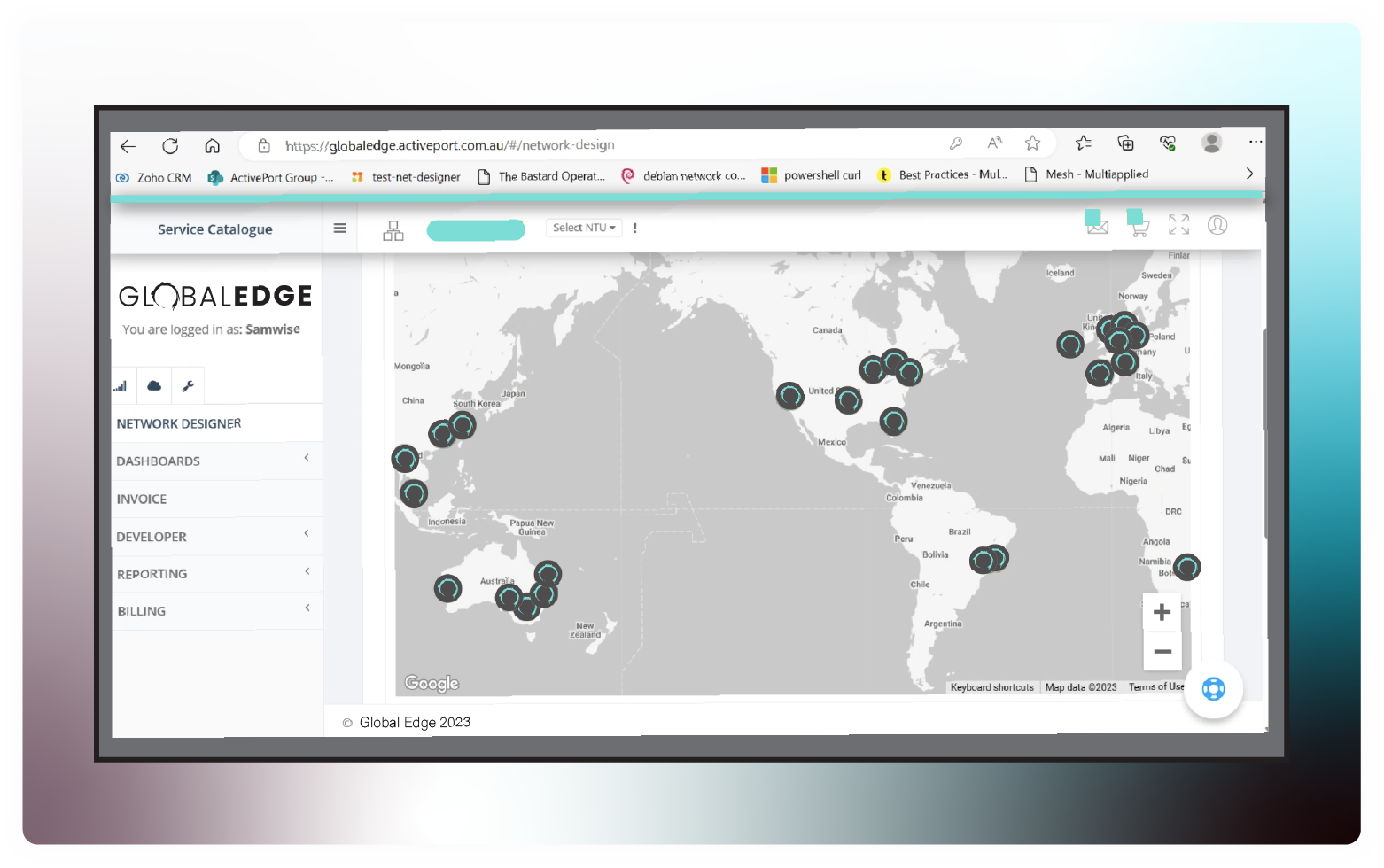Zoom out the map with minus button
Screen dimensions: 1384x868
1162,651
